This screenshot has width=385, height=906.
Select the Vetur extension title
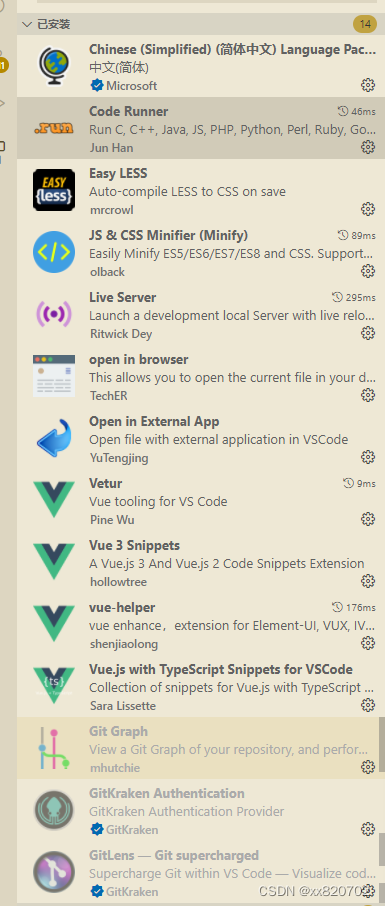pos(105,483)
